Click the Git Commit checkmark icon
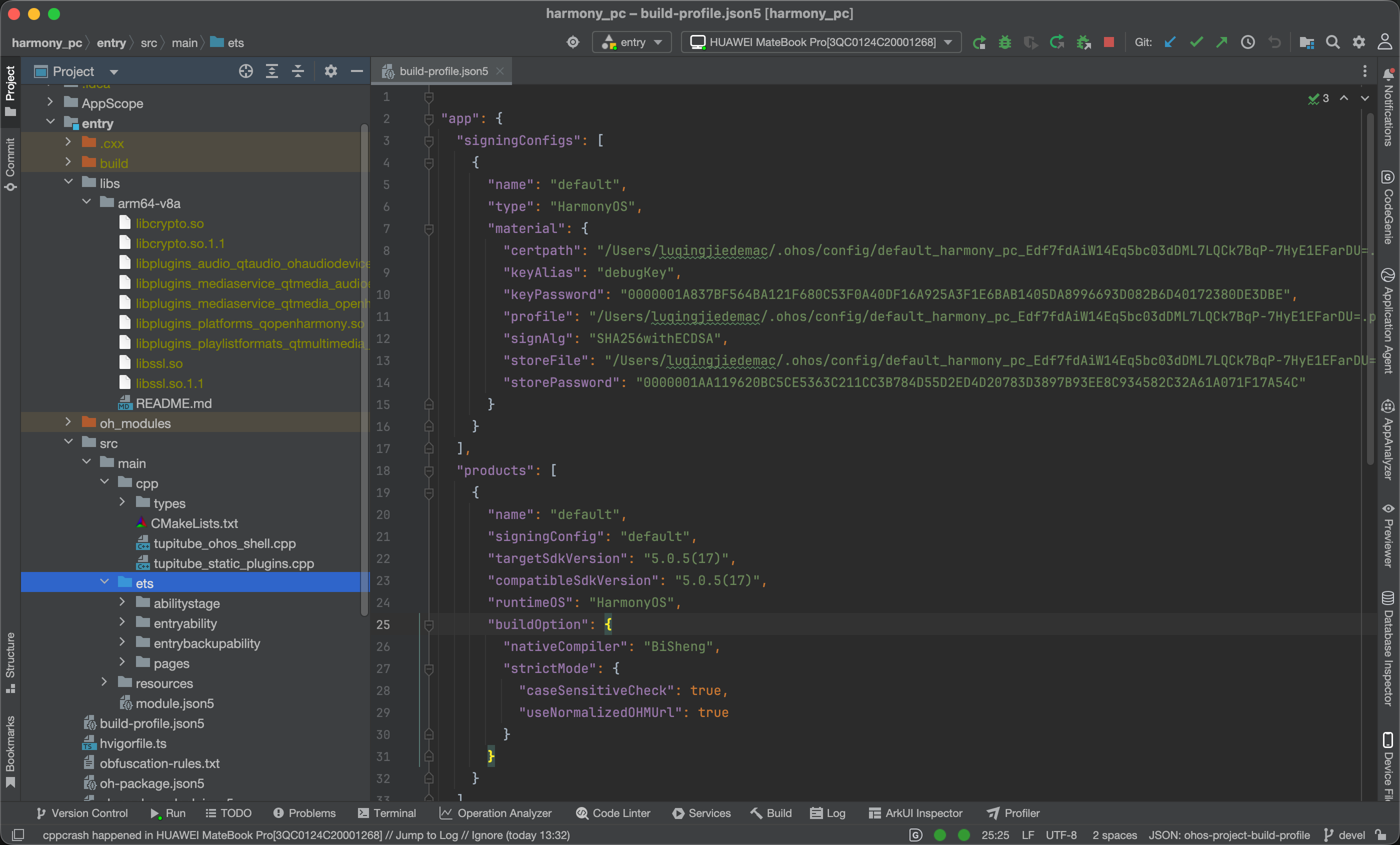1400x845 pixels. coord(1195,42)
